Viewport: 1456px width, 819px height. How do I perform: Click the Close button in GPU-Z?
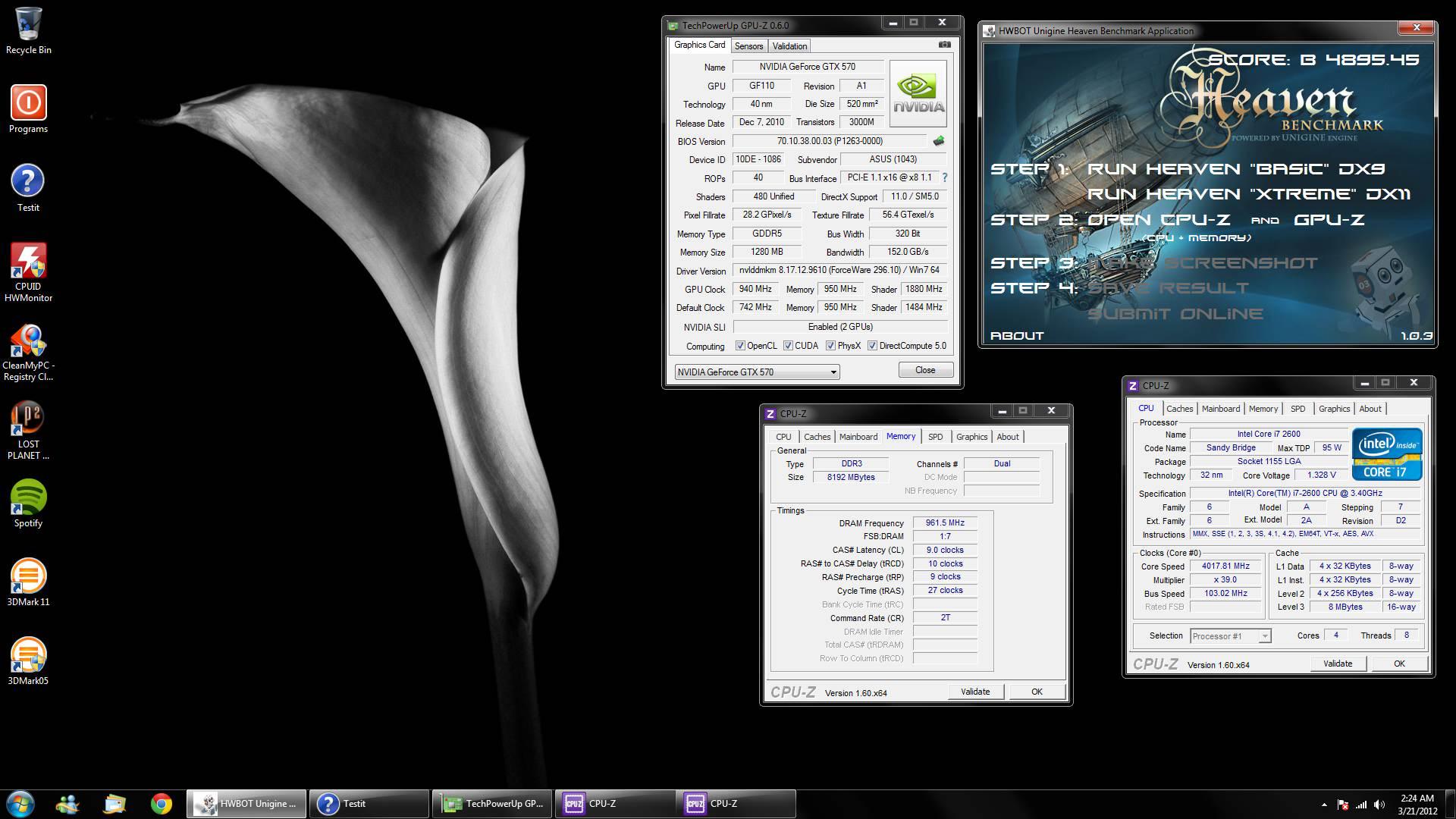(925, 370)
